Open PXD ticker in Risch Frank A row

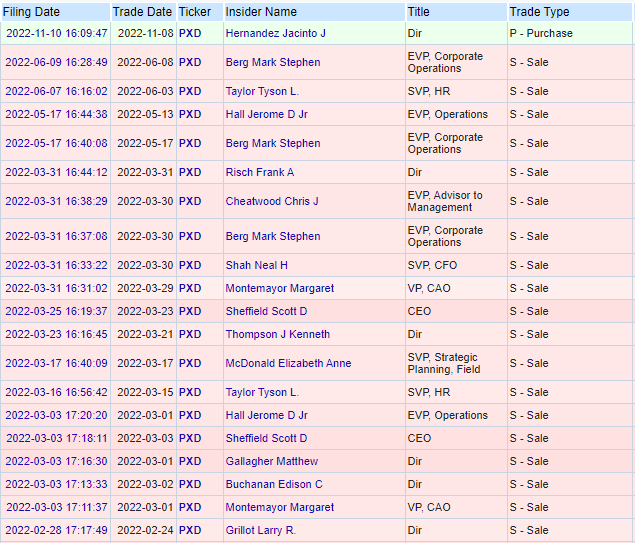point(190,172)
